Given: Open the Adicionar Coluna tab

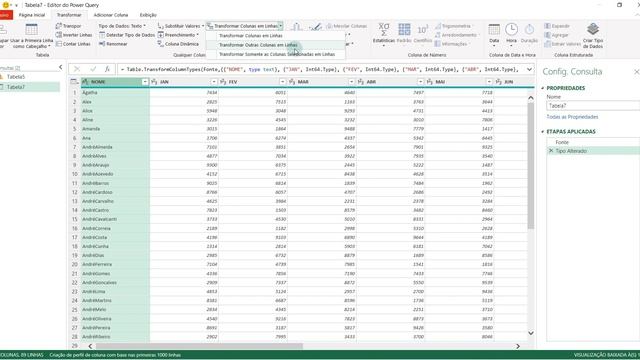Looking at the screenshot, I should (111, 15).
